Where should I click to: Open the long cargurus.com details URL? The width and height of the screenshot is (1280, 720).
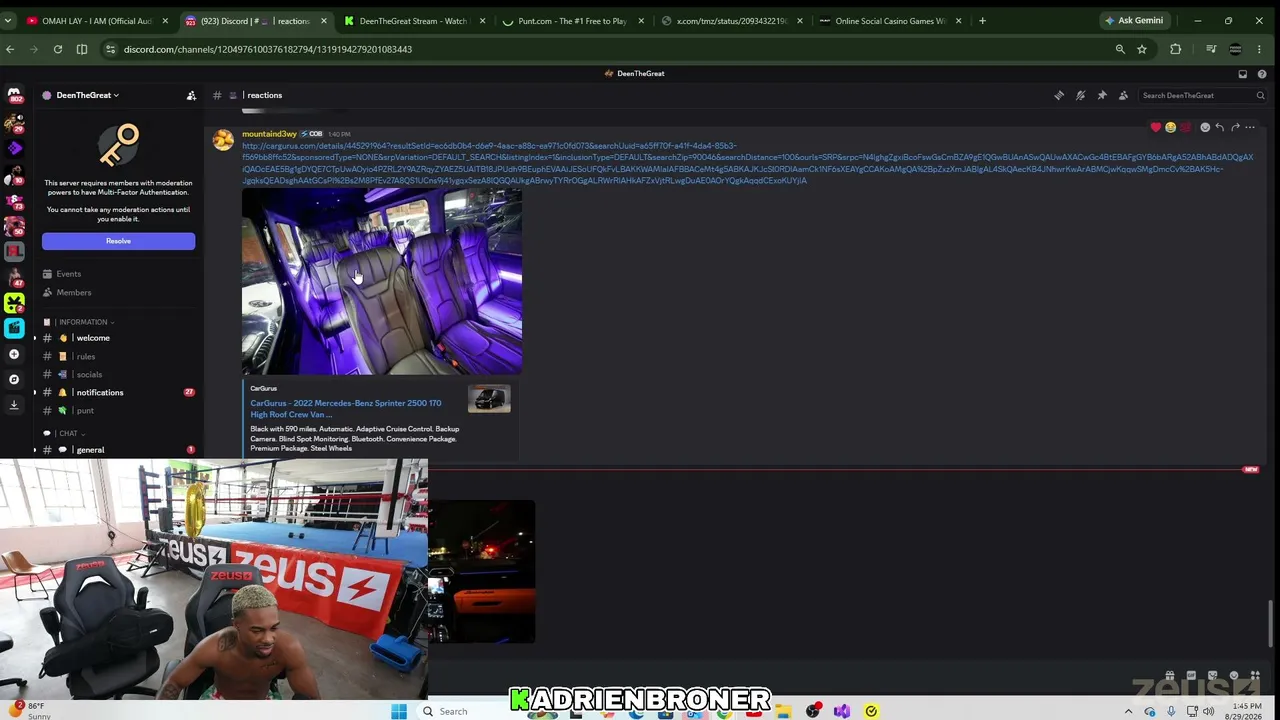pyautogui.click(x=747, y=163)
